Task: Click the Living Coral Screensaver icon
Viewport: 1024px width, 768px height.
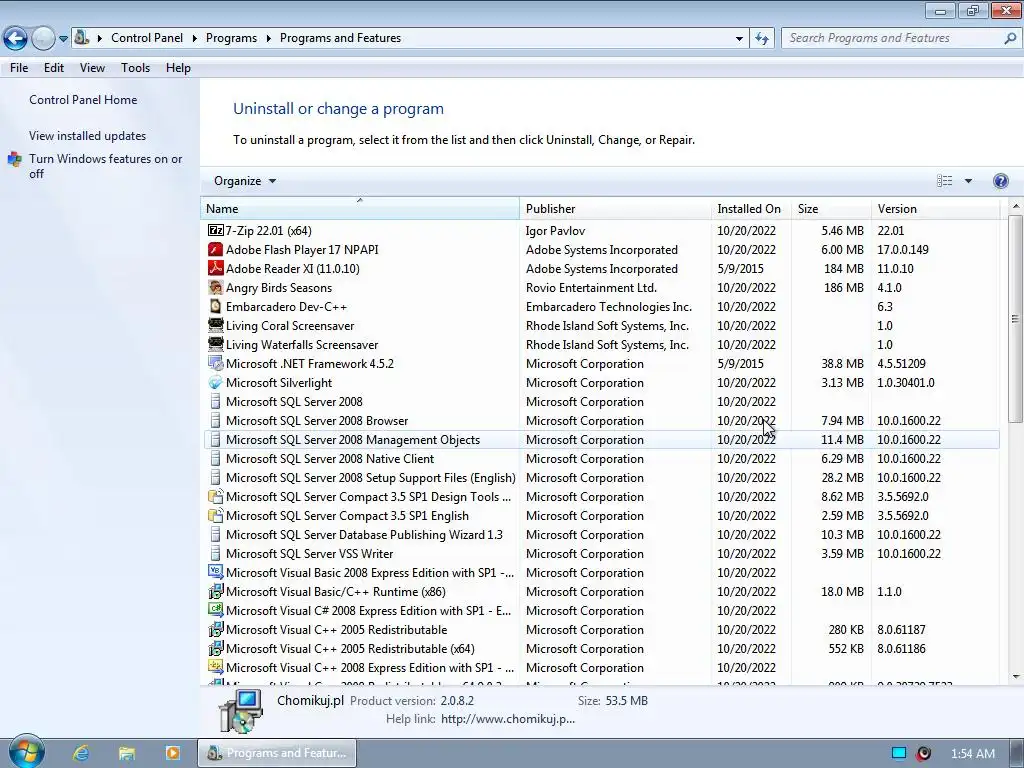Action: pyautogui.click(x=216, y=325)
